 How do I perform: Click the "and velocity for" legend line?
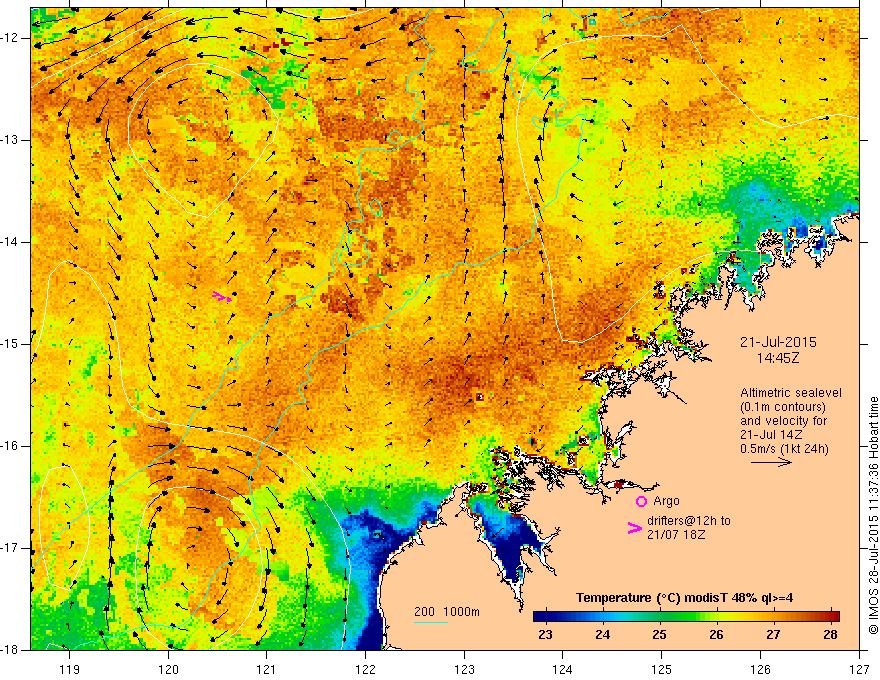click(x=783, y=421)
